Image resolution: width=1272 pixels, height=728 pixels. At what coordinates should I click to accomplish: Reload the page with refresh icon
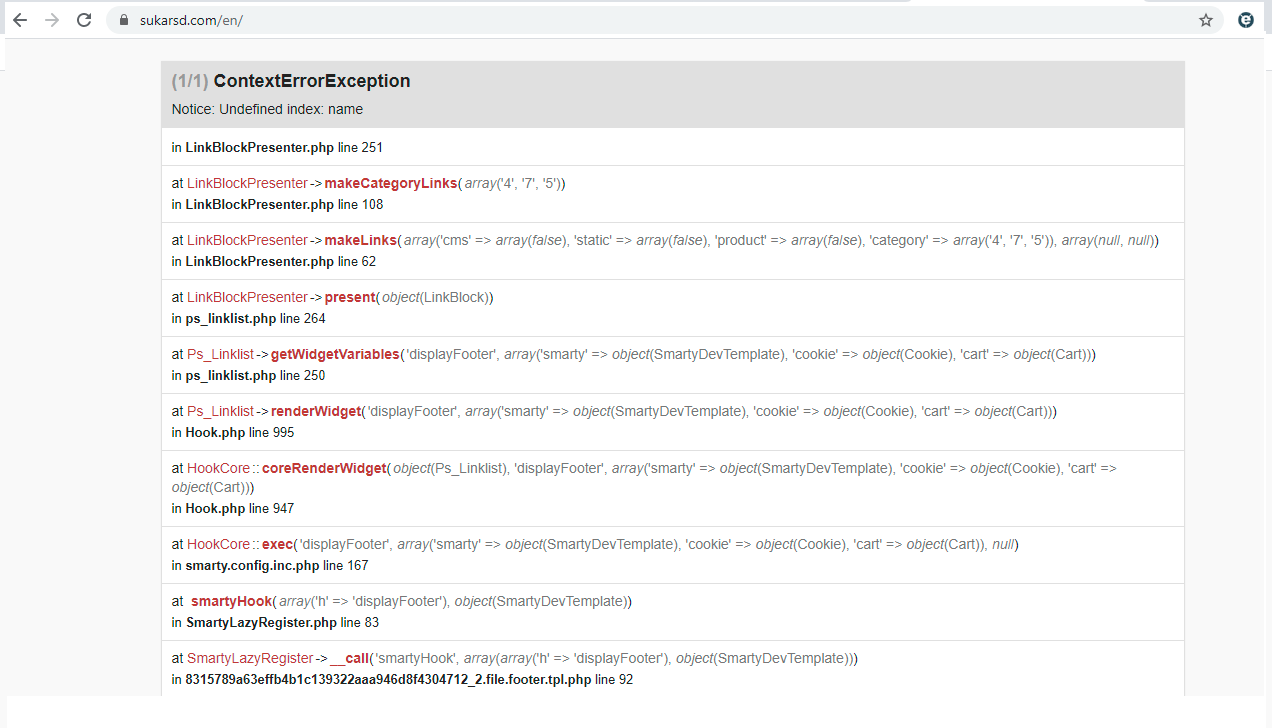(x=85, y=20)
